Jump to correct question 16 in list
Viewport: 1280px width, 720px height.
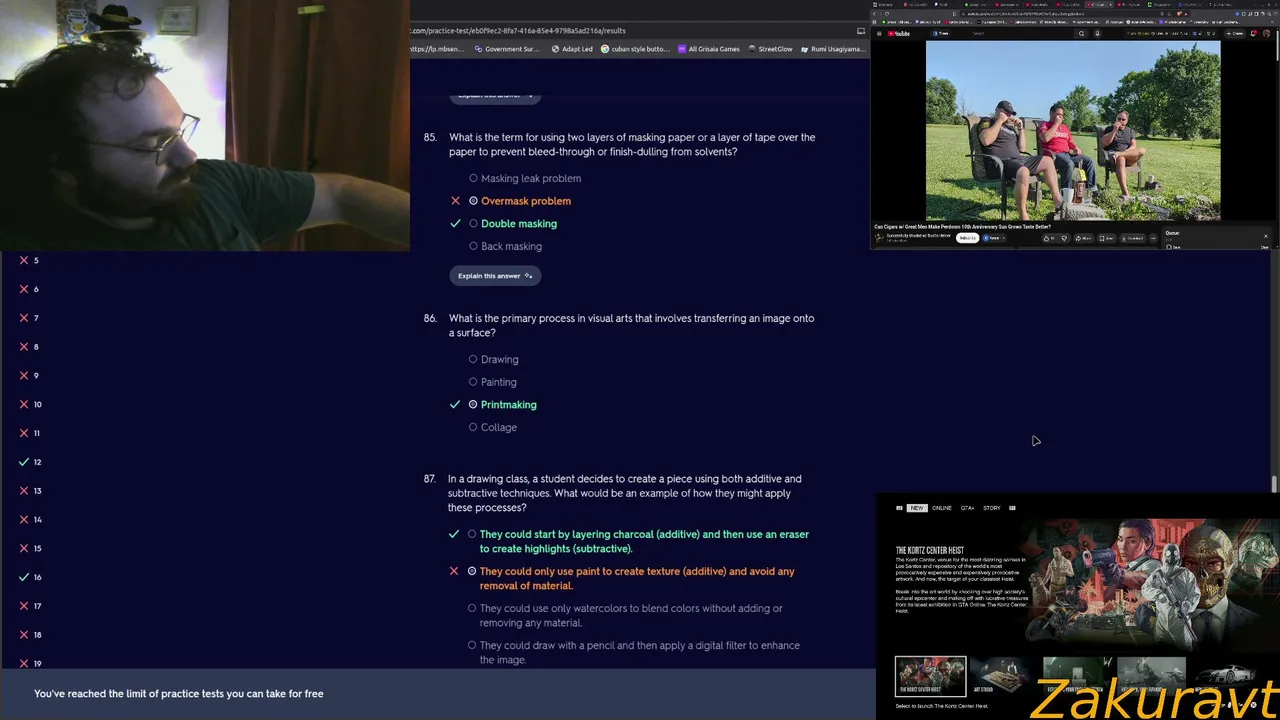(x=31, y=577)
